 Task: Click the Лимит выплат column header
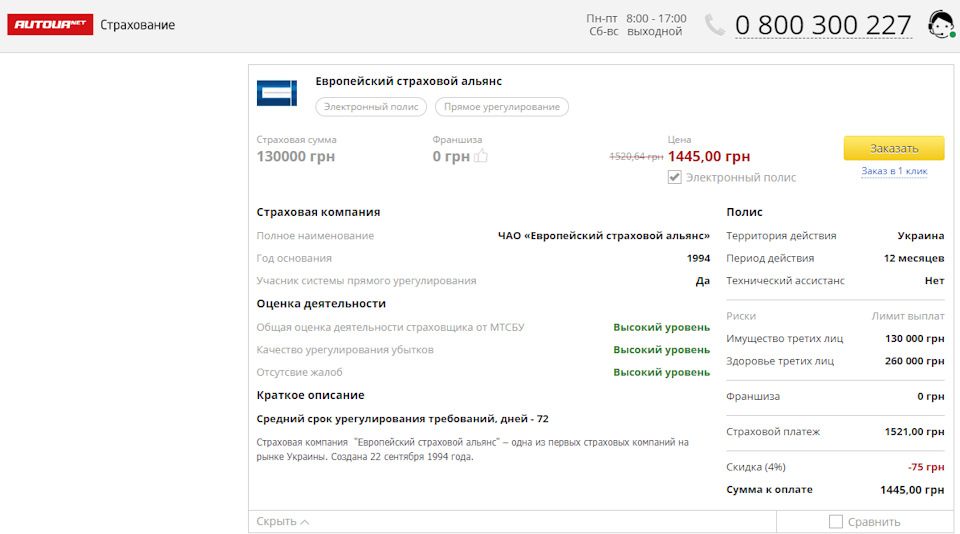[x=907, y=317]
